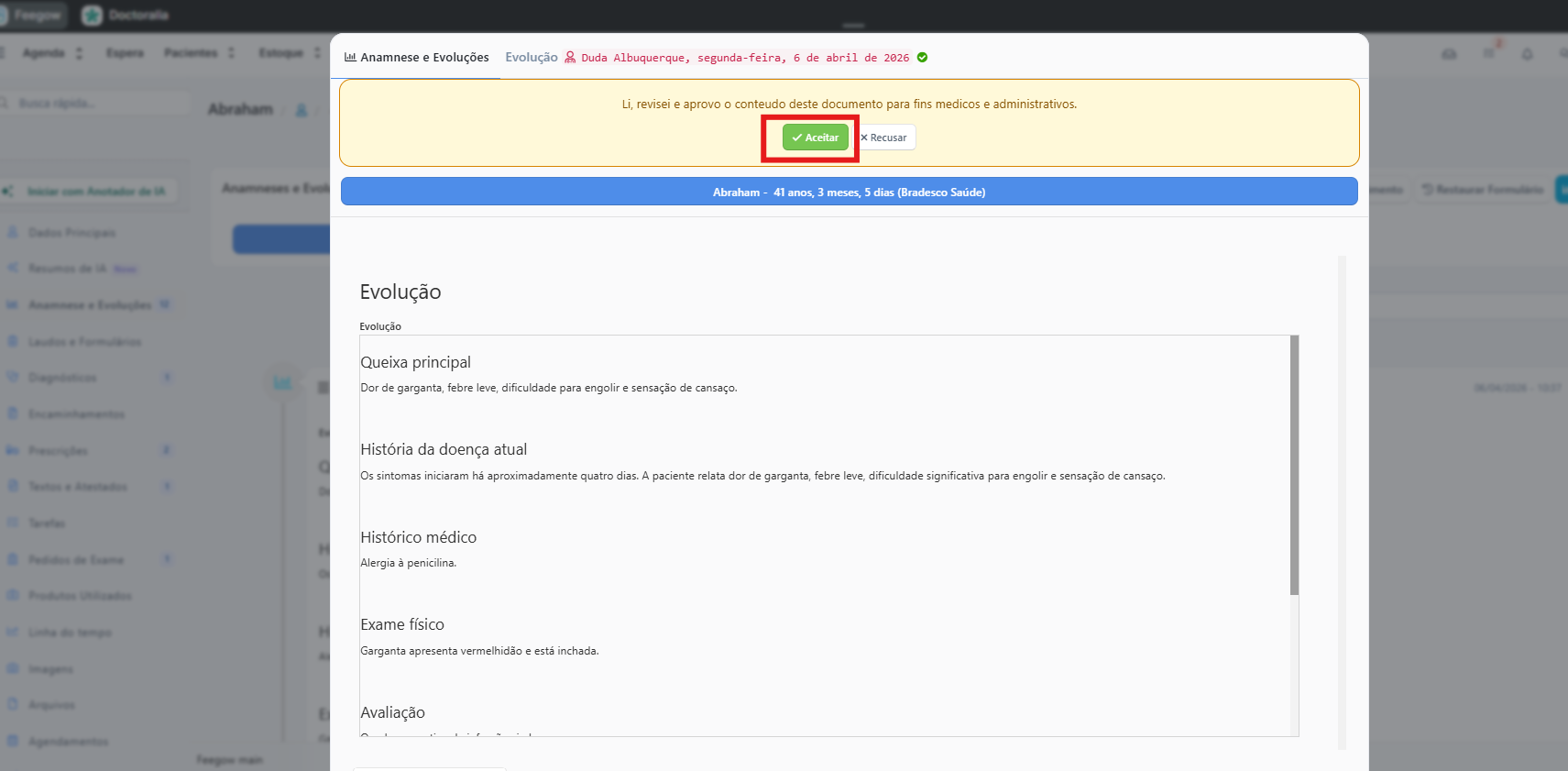Viewport: 1568px width, 771px height.
Task: Click the Tarefas list icon
Action: tap(13, 523)
